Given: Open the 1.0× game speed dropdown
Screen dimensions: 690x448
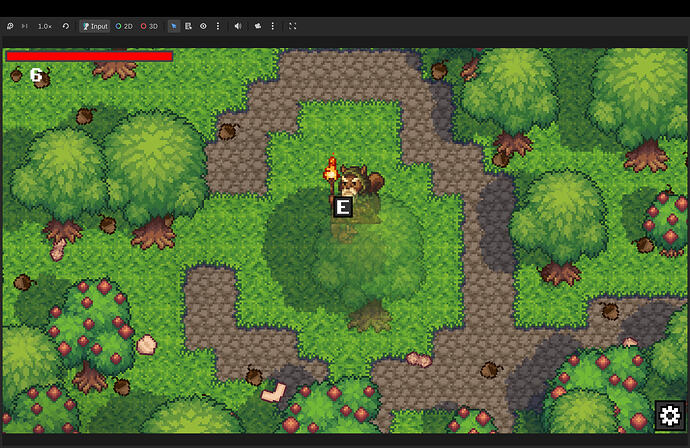Looking at the screenshot, I should (x=45, y=26).
